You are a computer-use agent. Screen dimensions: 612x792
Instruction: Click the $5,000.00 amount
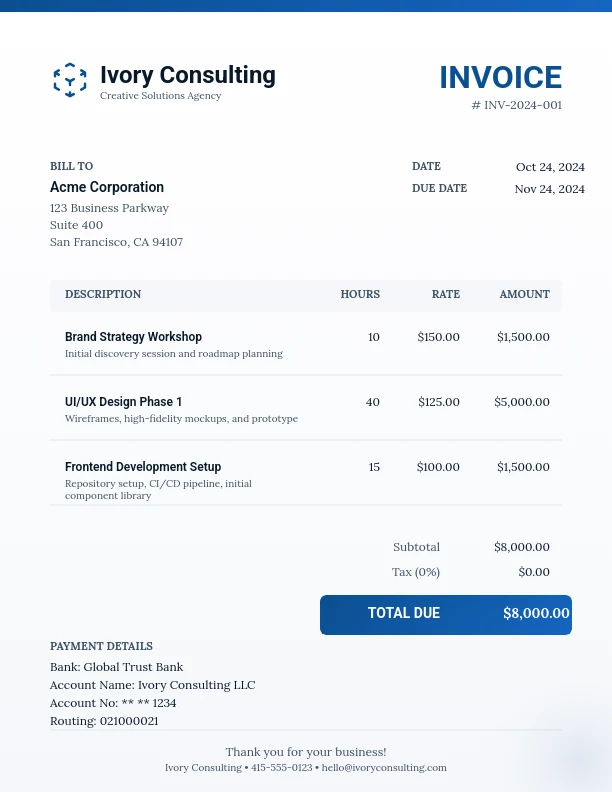[x=521, y=402]
